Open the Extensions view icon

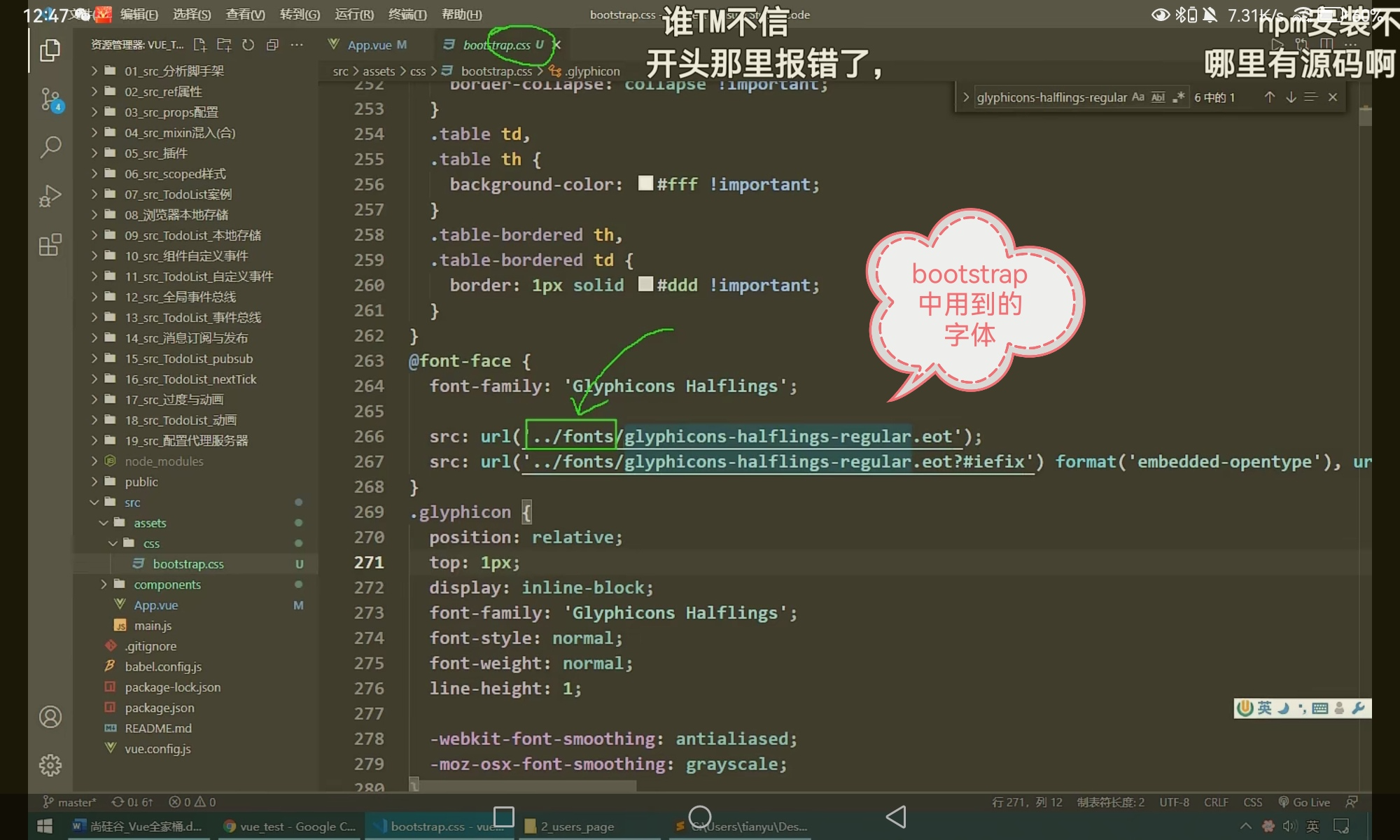50,245
